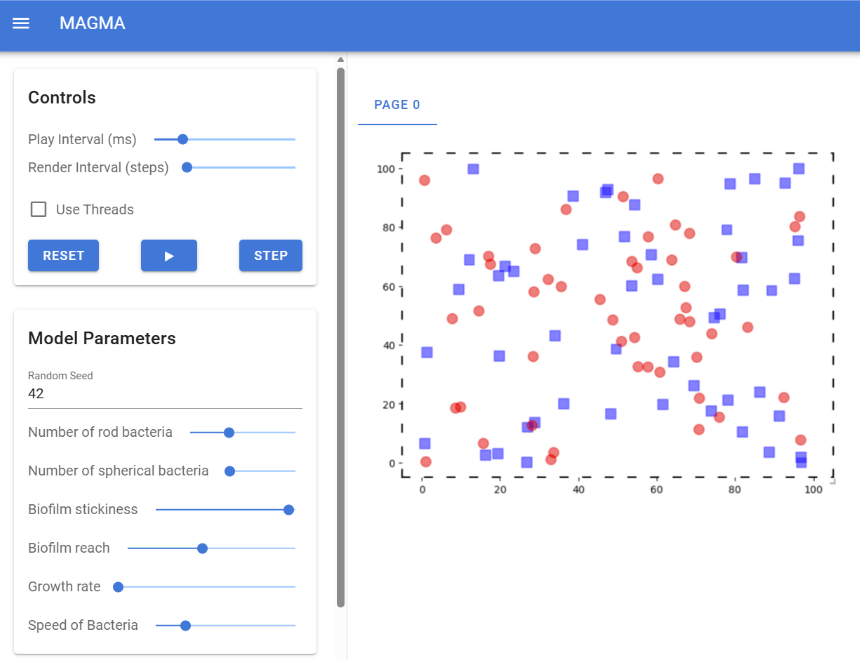Click the MAGMA title in header
Viewport: 860px width, 660px height.
(92, 23)
